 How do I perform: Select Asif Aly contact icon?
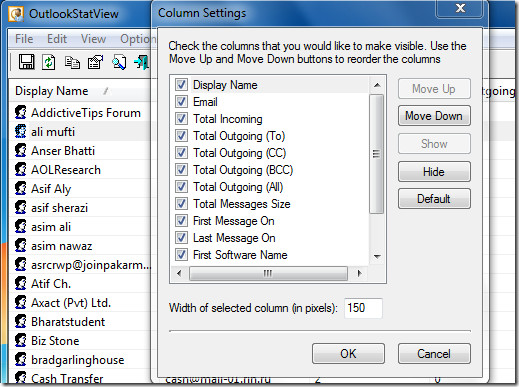pos(21,188)
